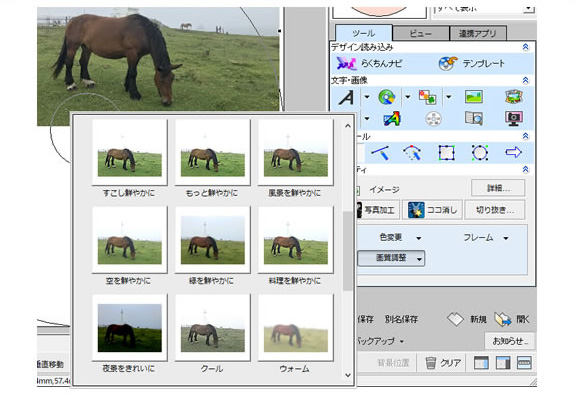This screenshot has height=394, width=578.
Task: Select the straight line drawing tool
Action: 380,152
